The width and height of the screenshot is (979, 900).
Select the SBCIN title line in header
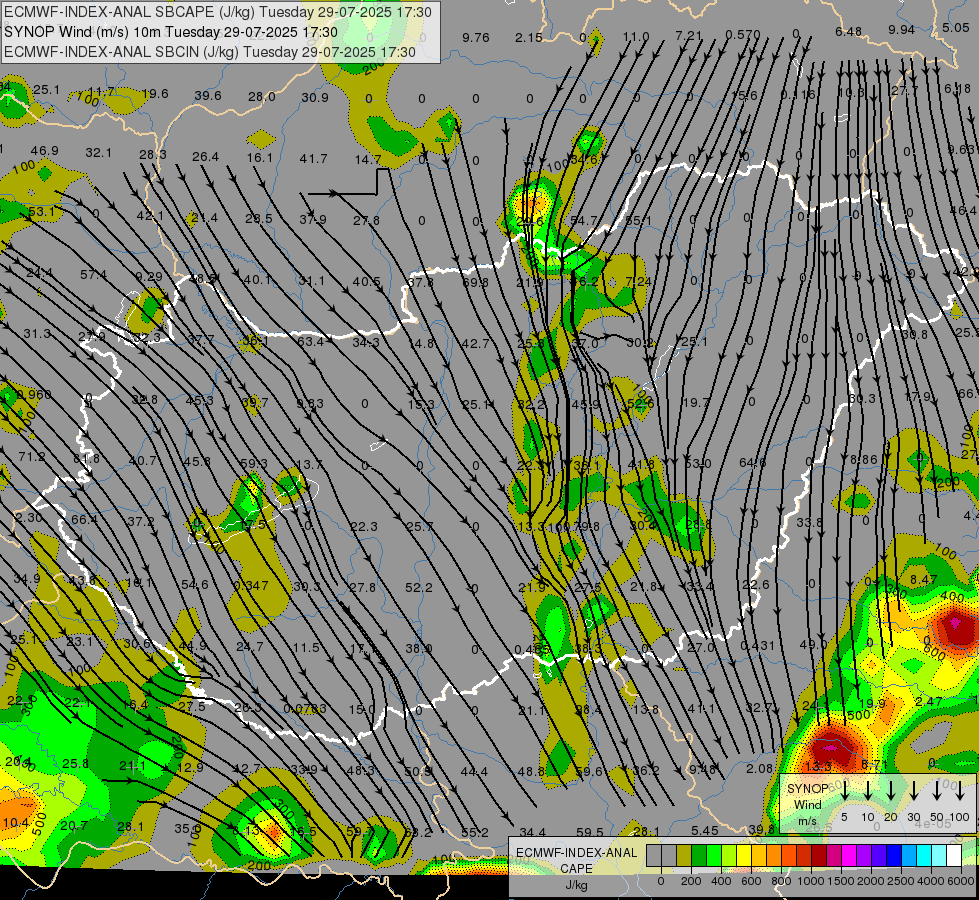(x=210, y=52)
